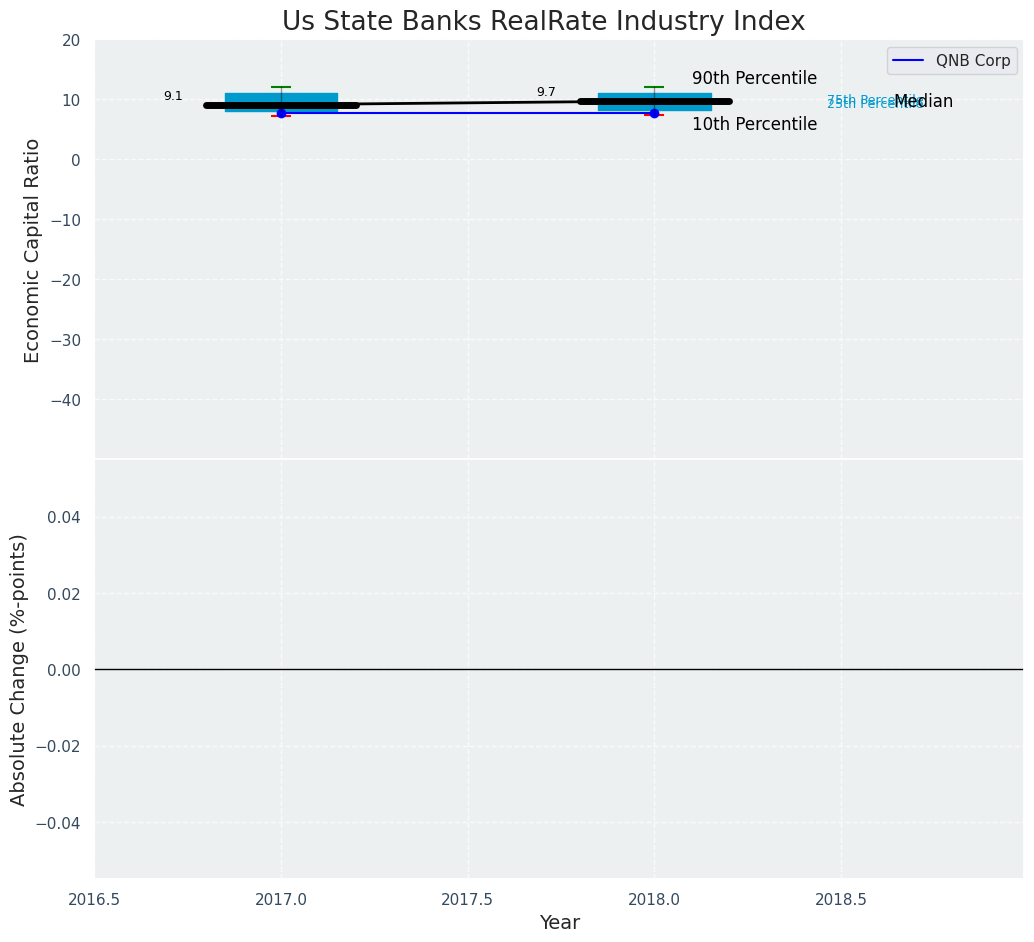Click the blue QNB Corp point at 2017
The height and width of the screenshot is (942, 1034).
(281, 113)
